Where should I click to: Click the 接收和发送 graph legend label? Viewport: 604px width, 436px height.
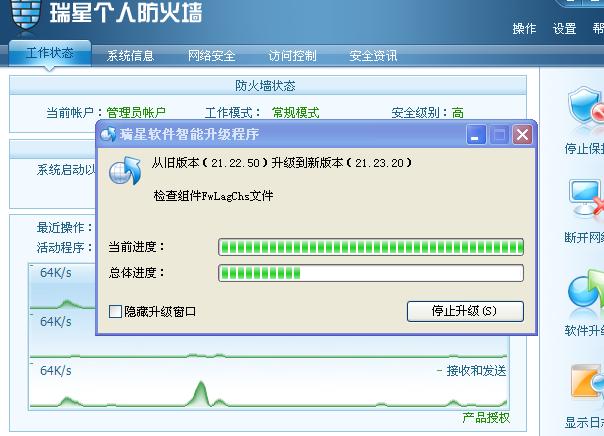pyautogui.click(x=476, y=371)
